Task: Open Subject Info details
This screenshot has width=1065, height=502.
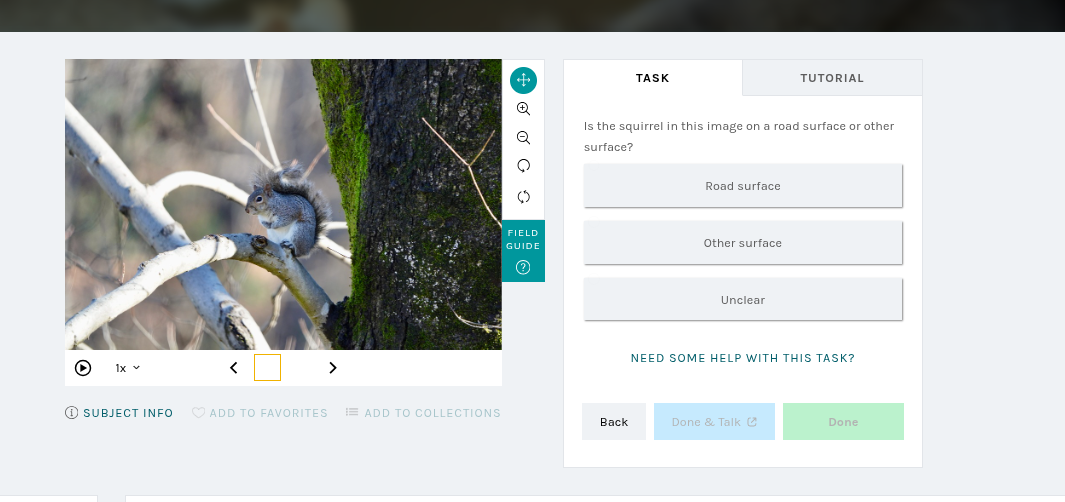Action: (119, 413)
